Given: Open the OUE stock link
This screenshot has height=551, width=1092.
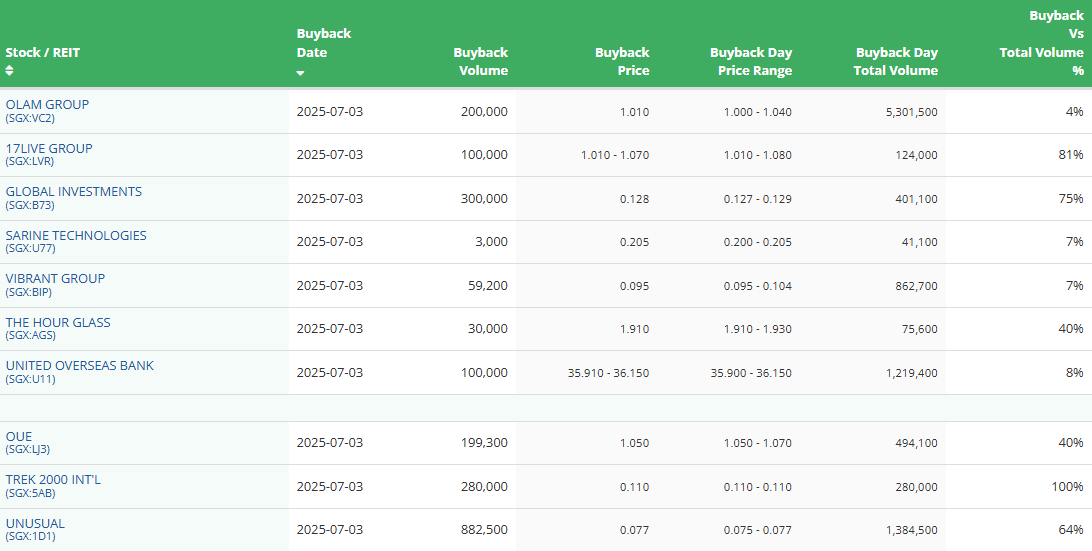Looking at the screenshot, I should (19, 437).
